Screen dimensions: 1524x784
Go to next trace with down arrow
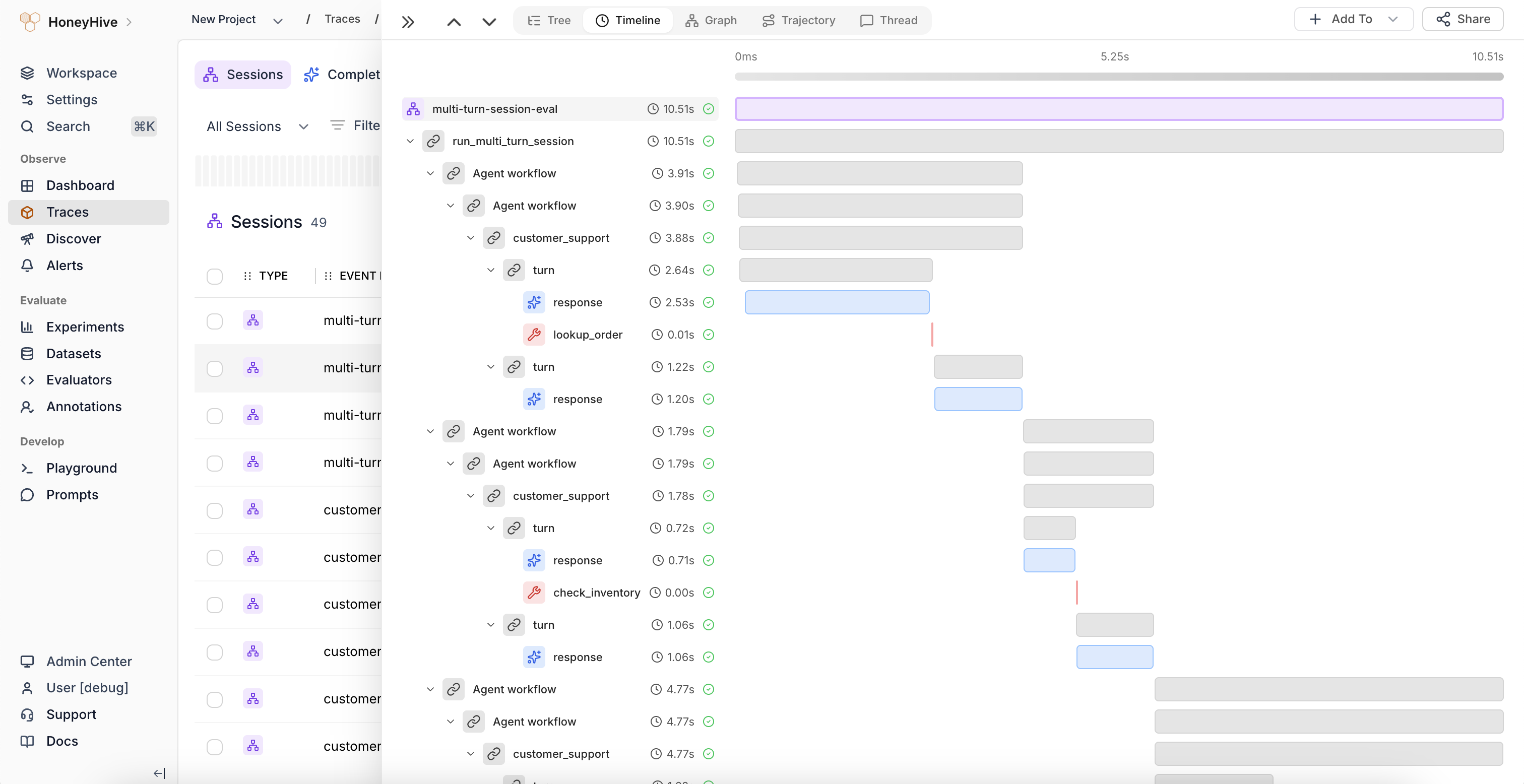(x=489, y=22)
